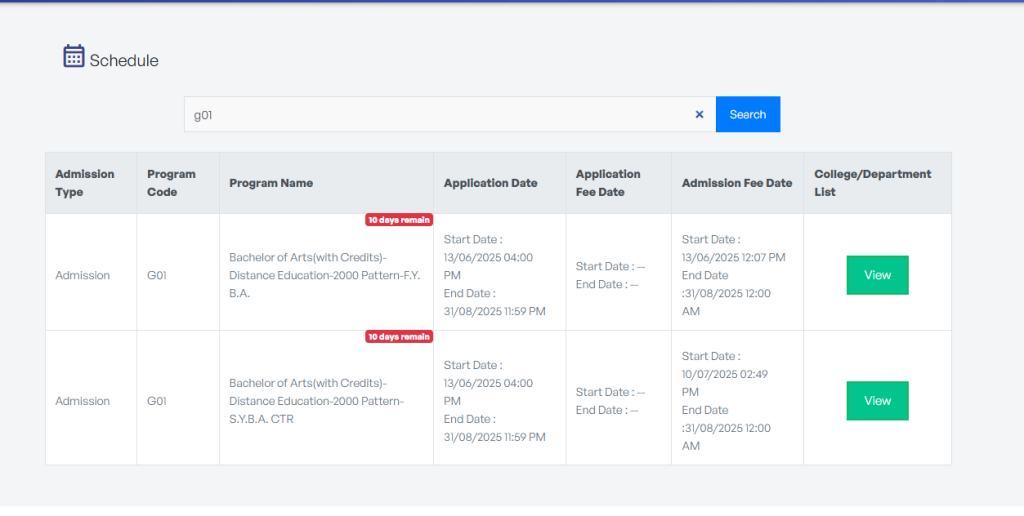Select the Bachelor of Arts F.Y.B.A. program name

[309, 275]
